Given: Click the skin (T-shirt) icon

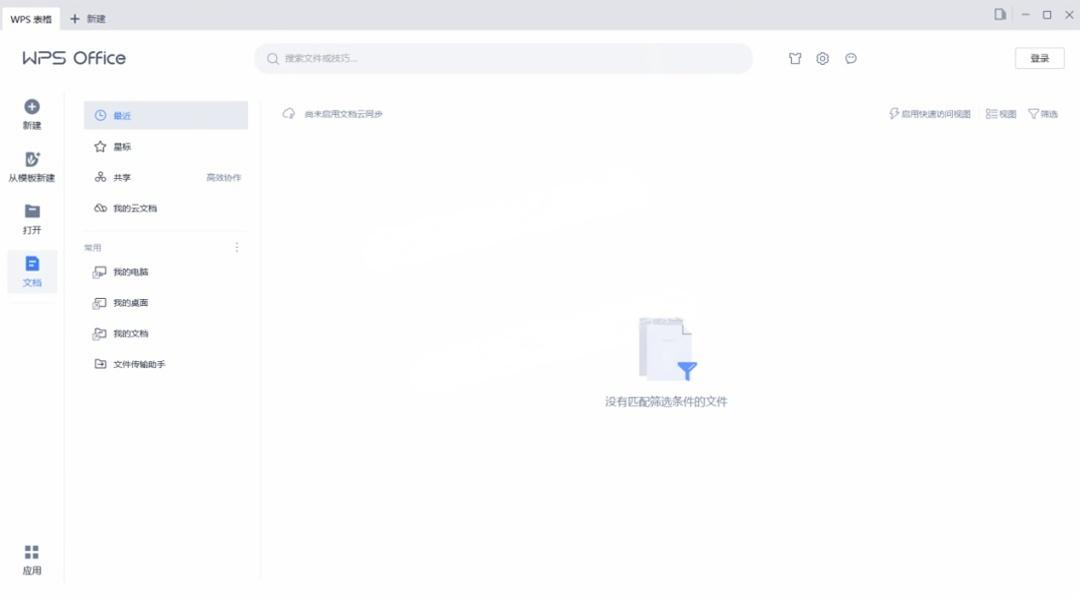Looking at the screenshot, I should [795, 59].
